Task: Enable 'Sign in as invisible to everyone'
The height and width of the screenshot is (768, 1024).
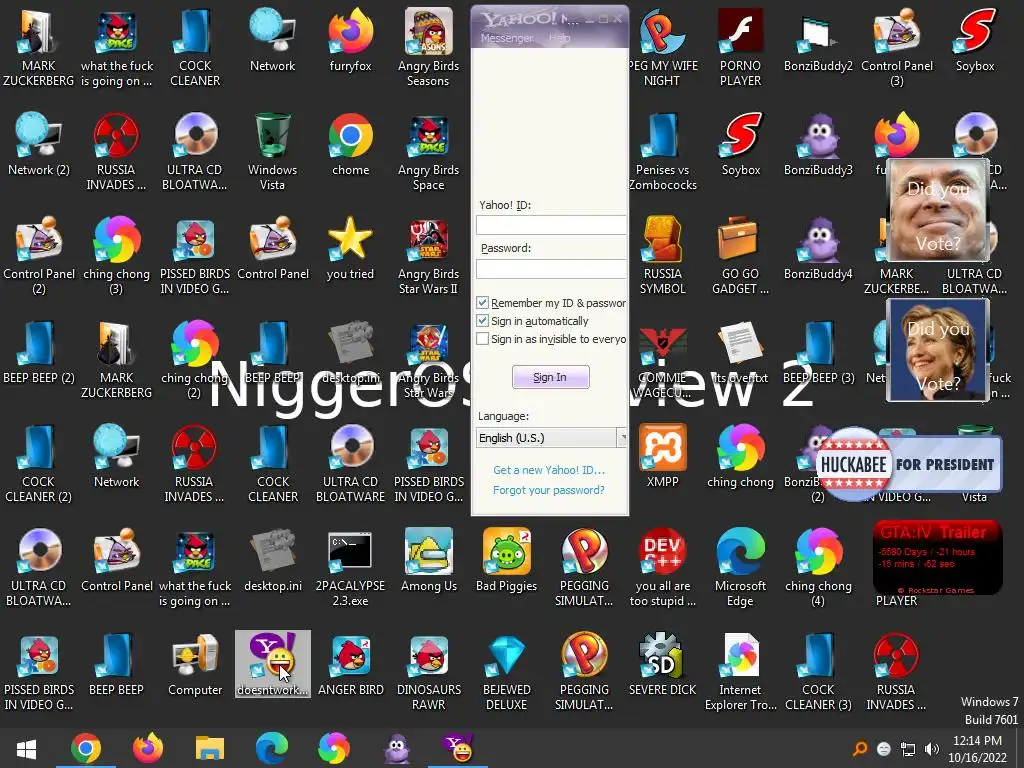Action: (483, 339)
